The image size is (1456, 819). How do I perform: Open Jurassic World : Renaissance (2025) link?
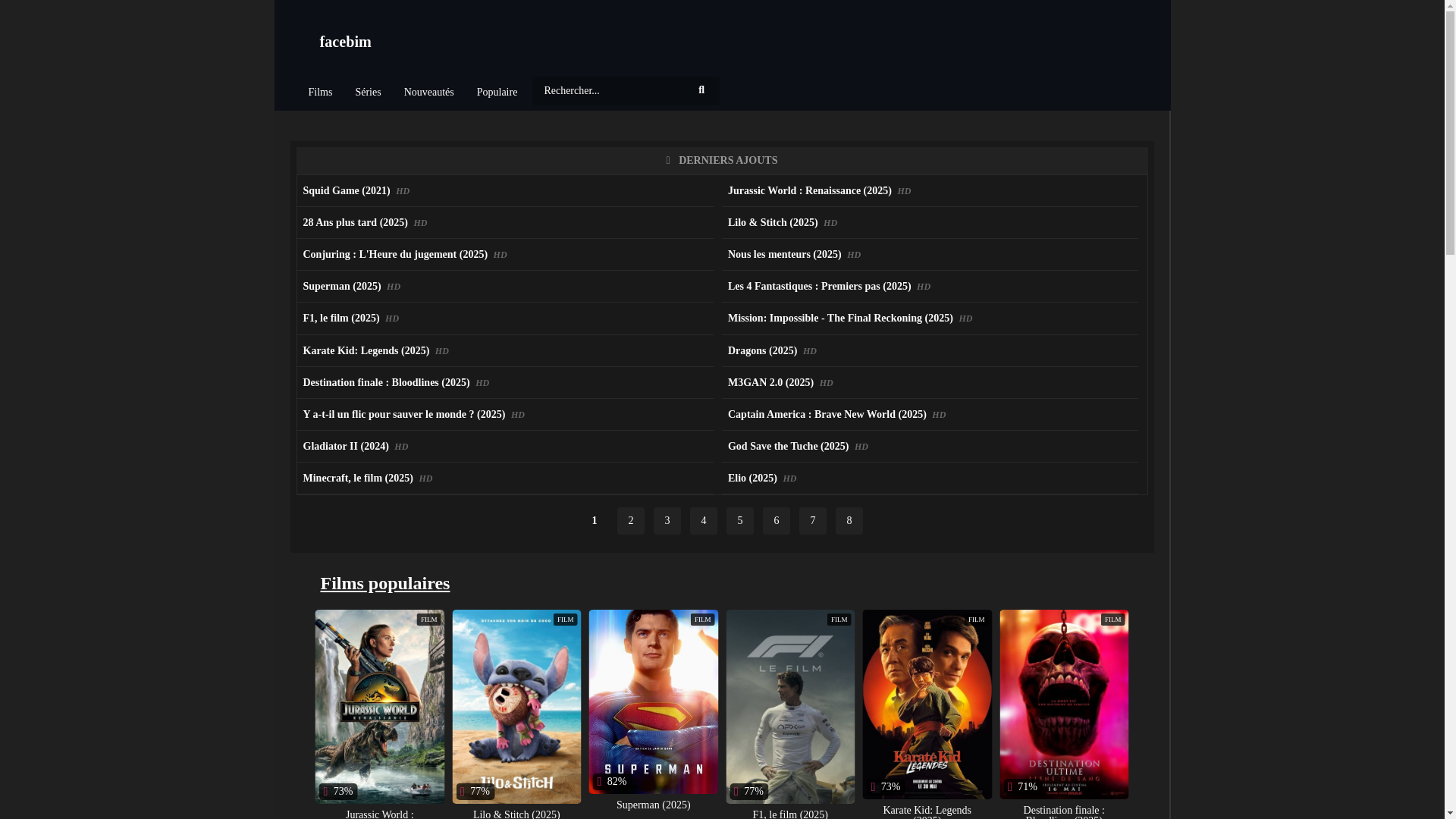pos(809,191)
